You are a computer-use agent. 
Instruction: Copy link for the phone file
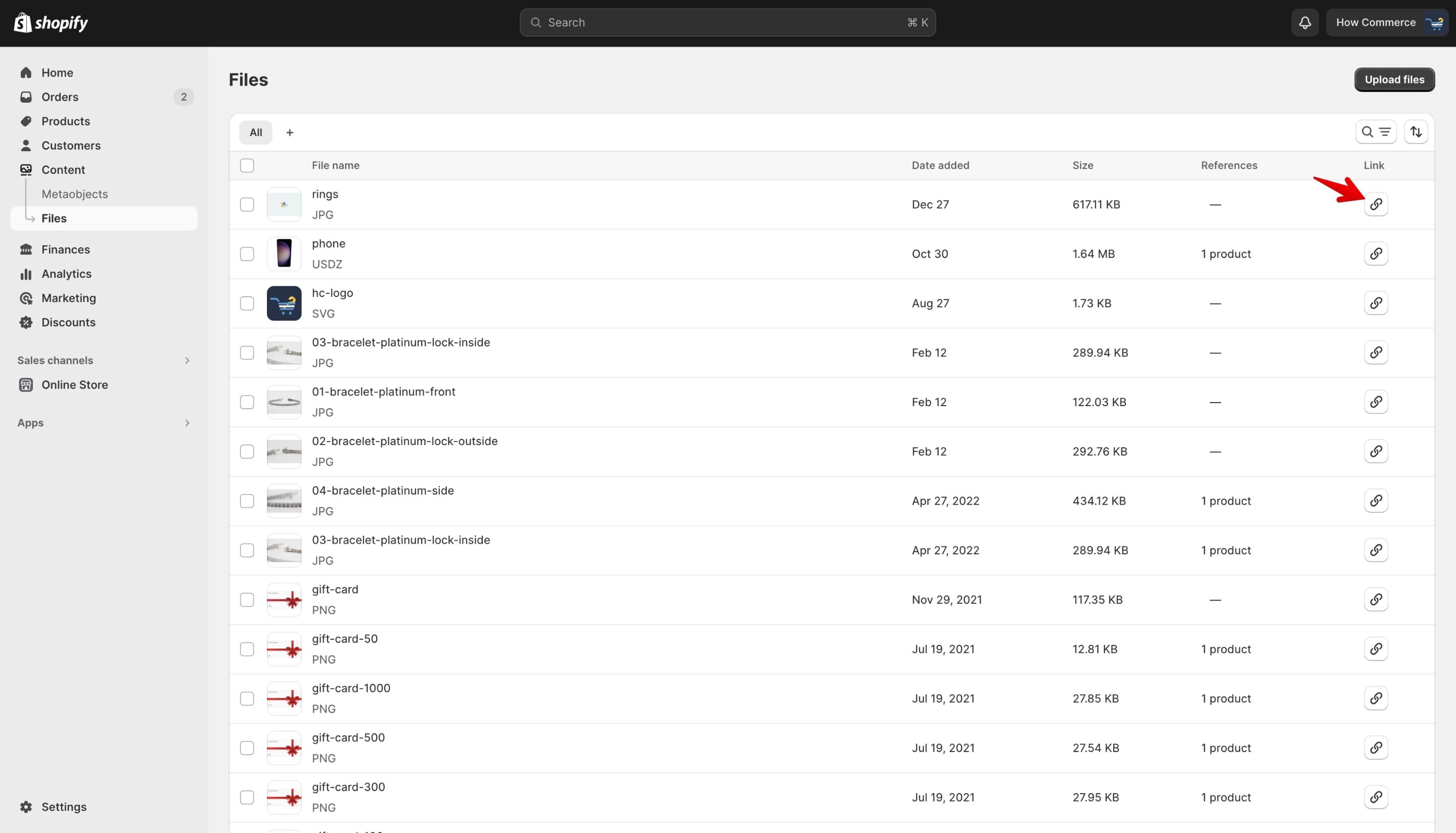(1376, 253)
